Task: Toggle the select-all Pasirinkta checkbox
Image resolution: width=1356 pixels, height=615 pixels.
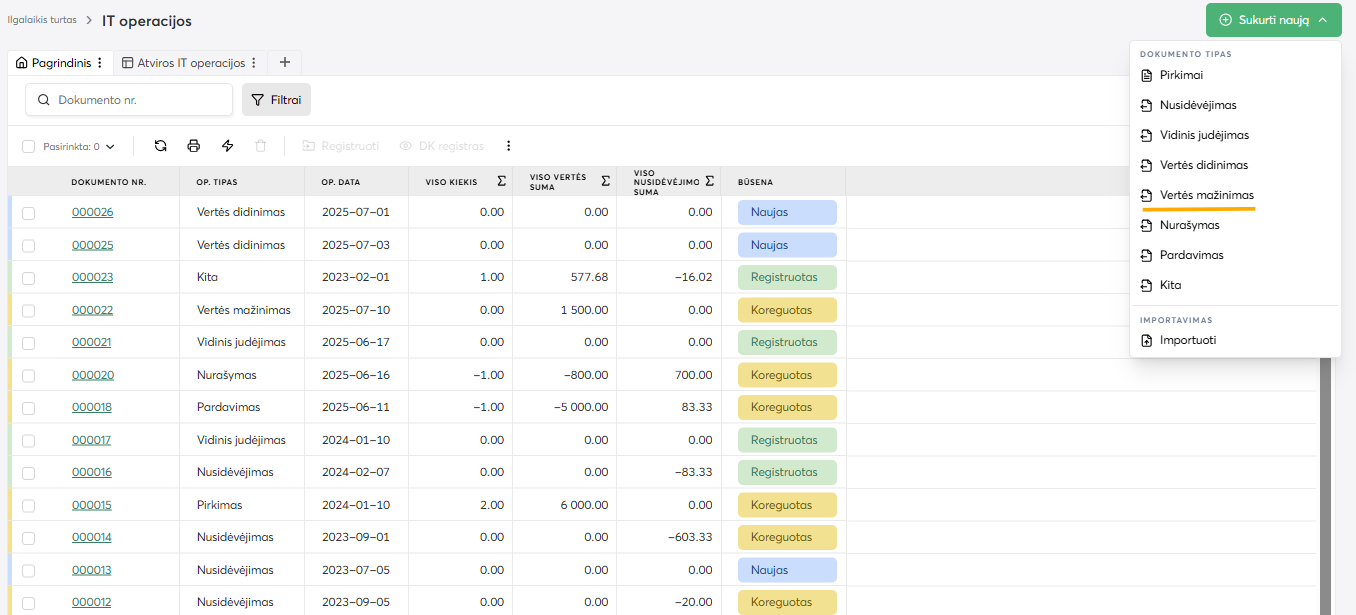Action: coord(28,147)
